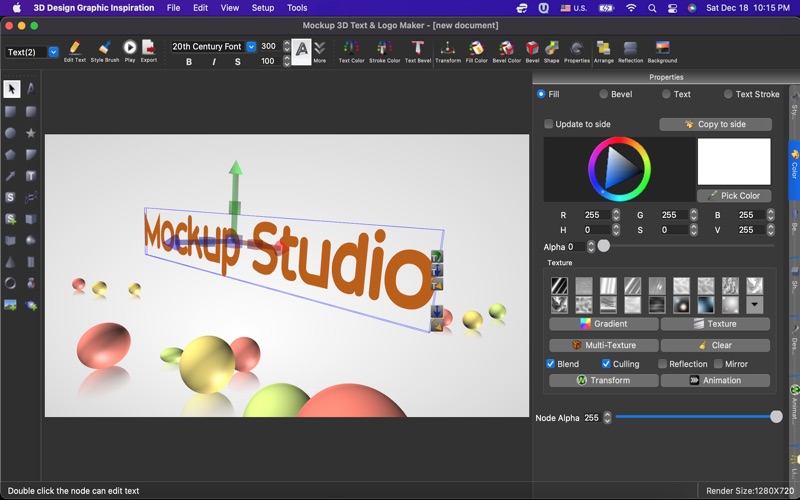Open the File menu
800x500 pixels.
[x=173, y=8]
